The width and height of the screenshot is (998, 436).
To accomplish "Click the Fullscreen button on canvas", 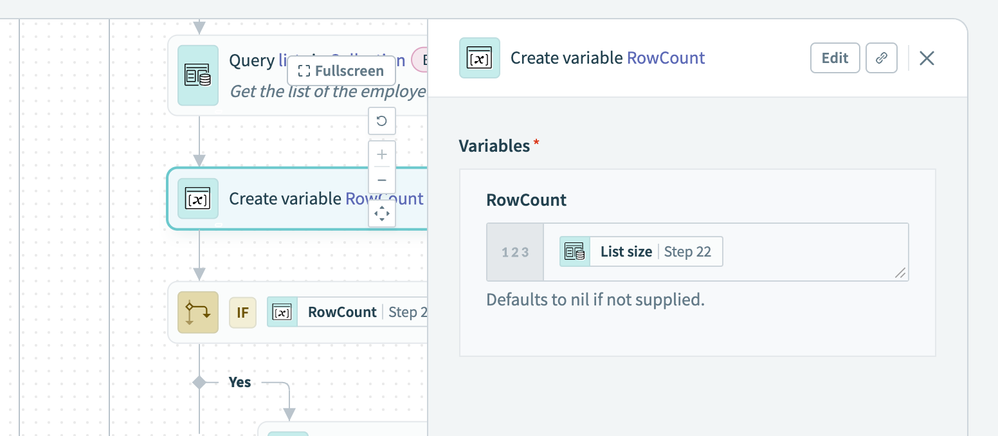I will [341, 71].
